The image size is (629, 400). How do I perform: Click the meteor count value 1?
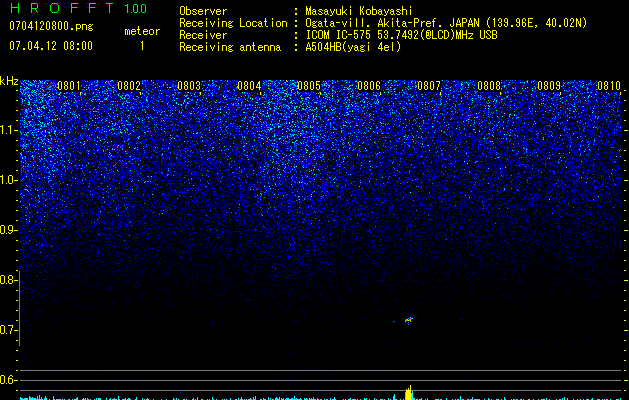(142, 46)
